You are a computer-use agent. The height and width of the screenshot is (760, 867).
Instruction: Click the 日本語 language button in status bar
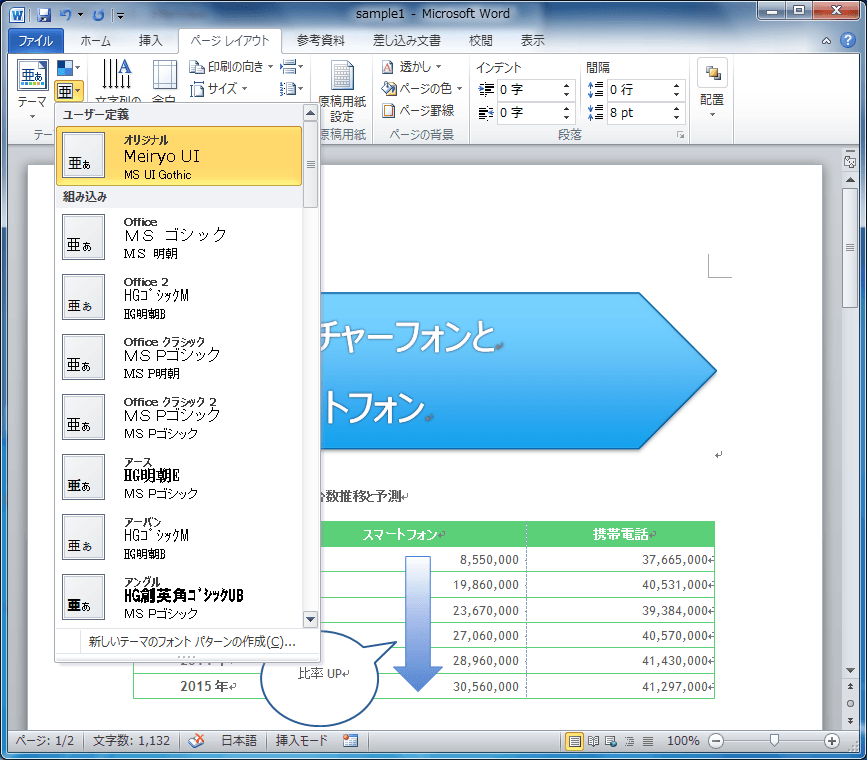239,741
